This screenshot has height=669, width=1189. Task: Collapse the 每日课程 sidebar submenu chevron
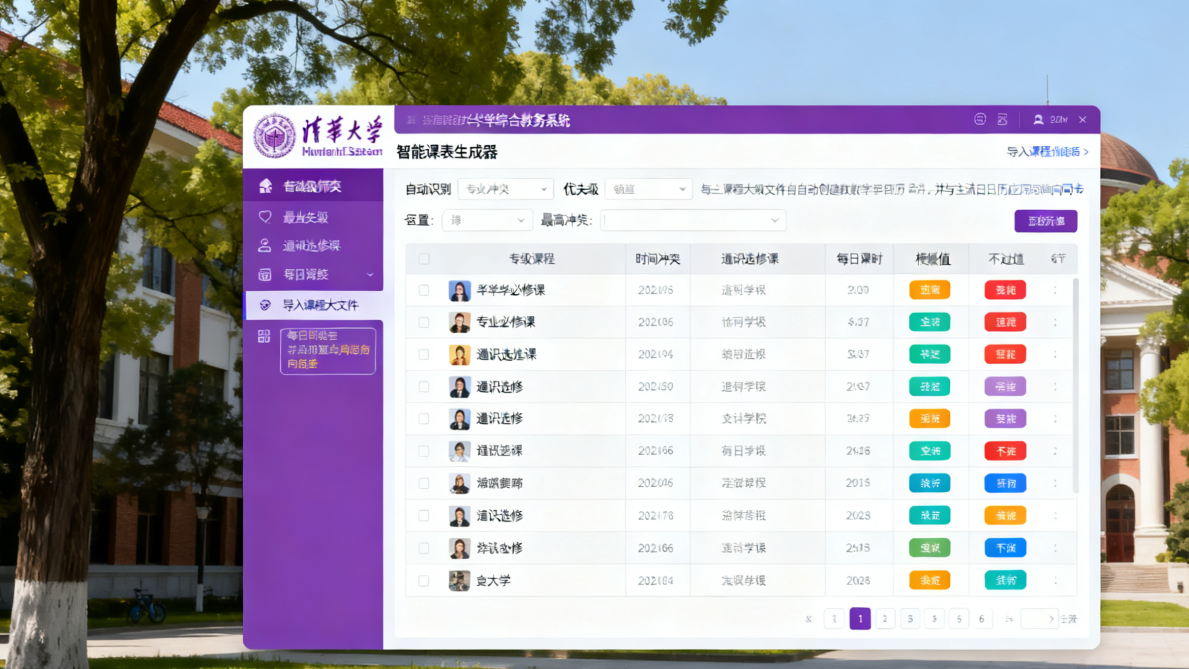pyautogui.click(x=371, y=275)
